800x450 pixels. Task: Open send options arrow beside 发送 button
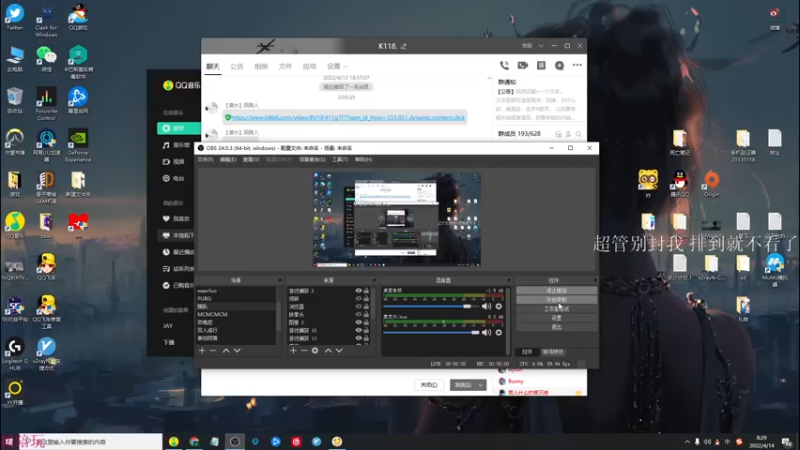pos(481,385)
